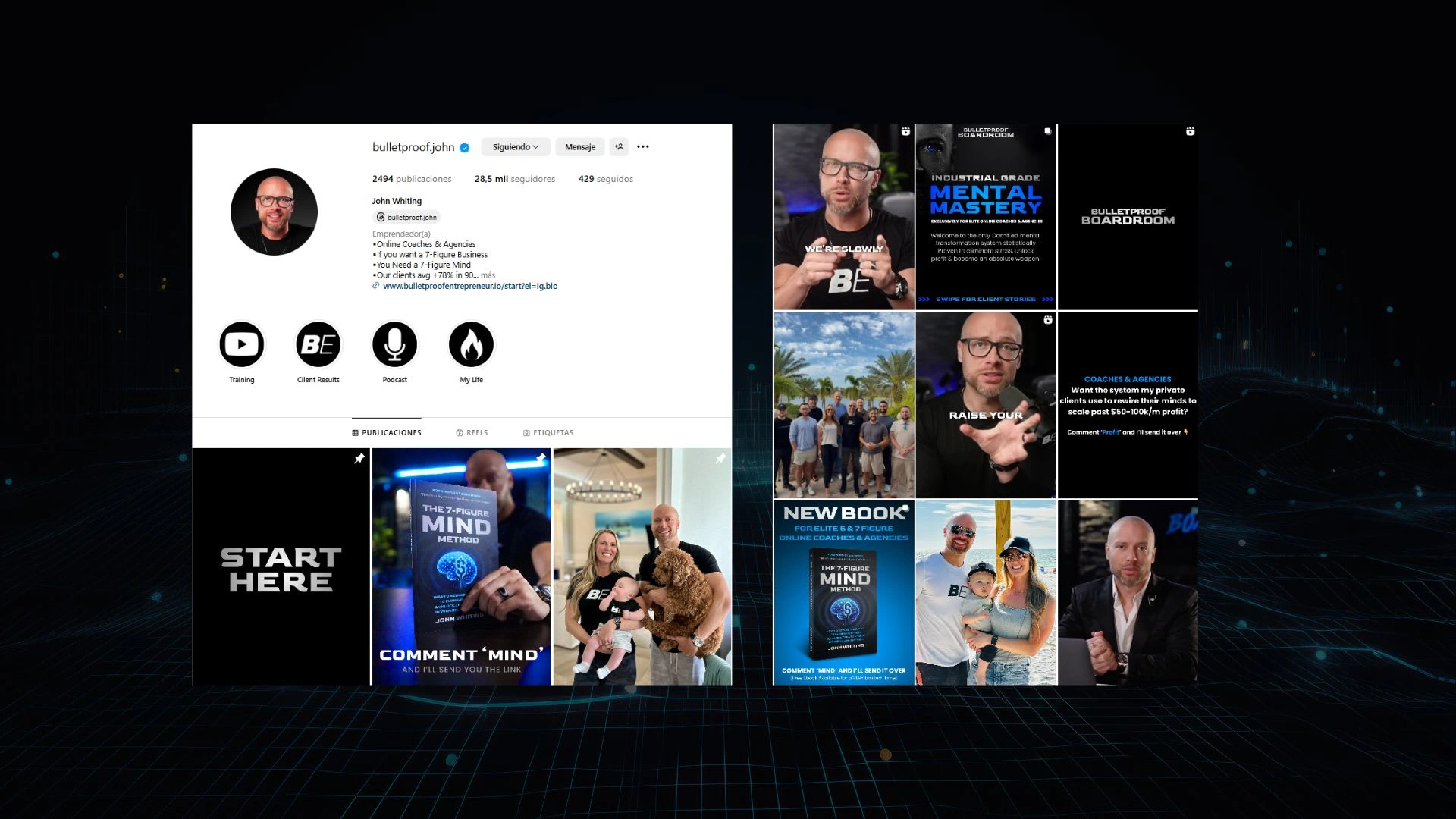Click John Whiting's profile picture

(x=274, y=212)
